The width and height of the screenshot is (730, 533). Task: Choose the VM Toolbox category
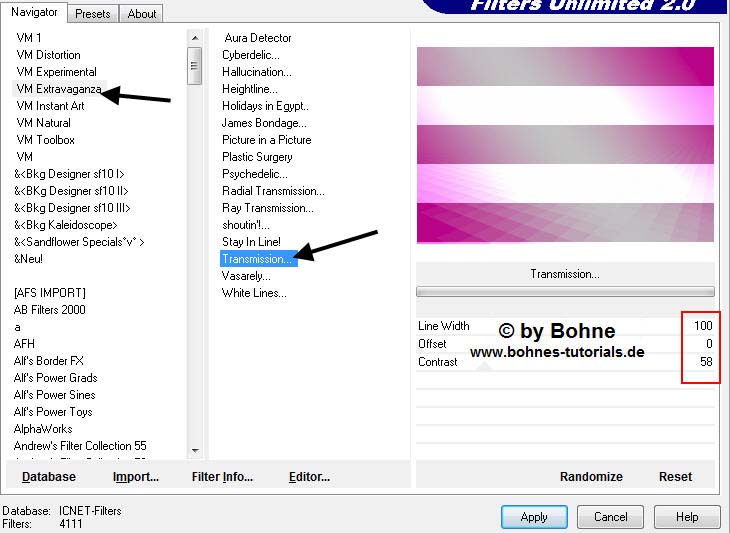pyautogui.click(x=46, y=140)
